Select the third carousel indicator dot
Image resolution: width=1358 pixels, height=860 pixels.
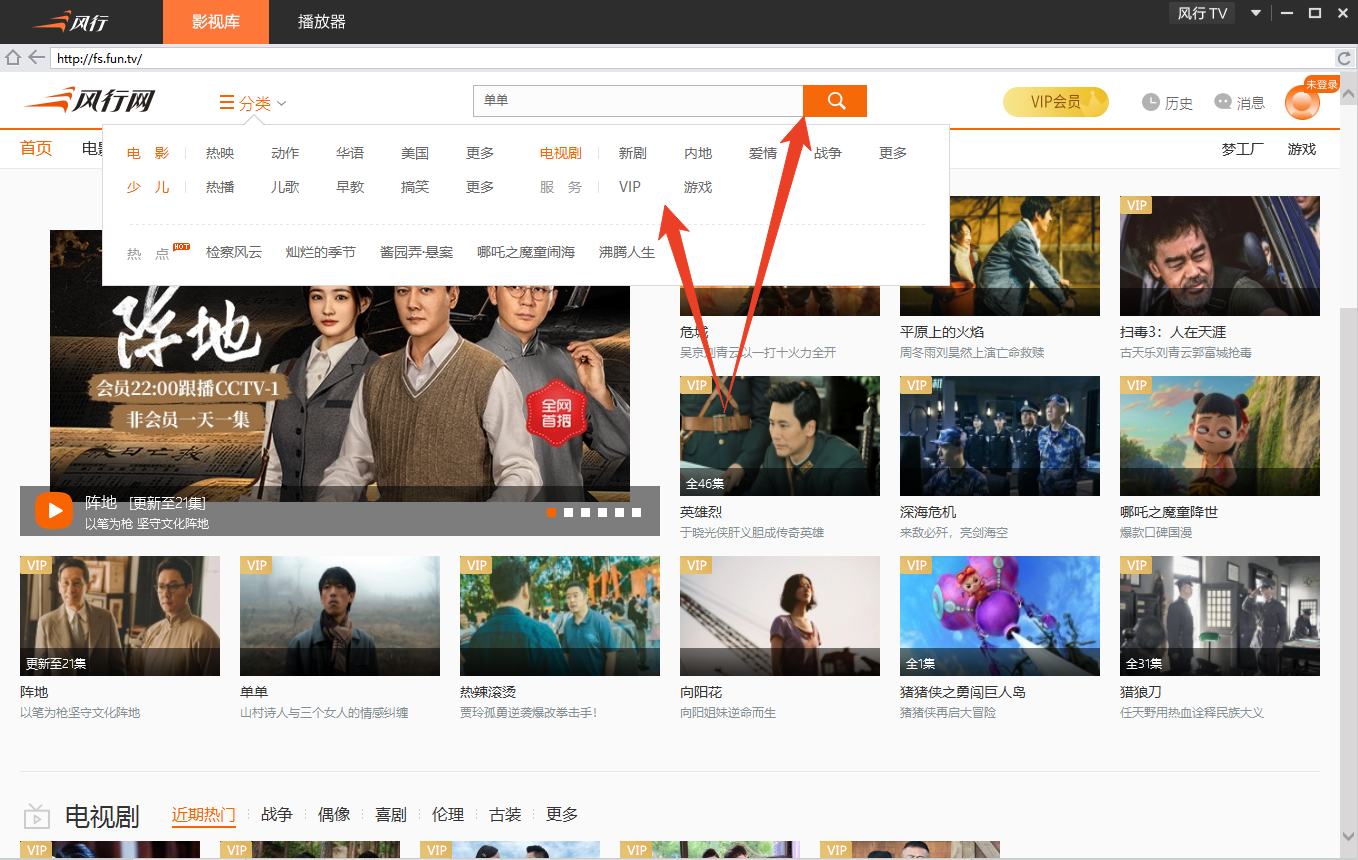[585, 512]
